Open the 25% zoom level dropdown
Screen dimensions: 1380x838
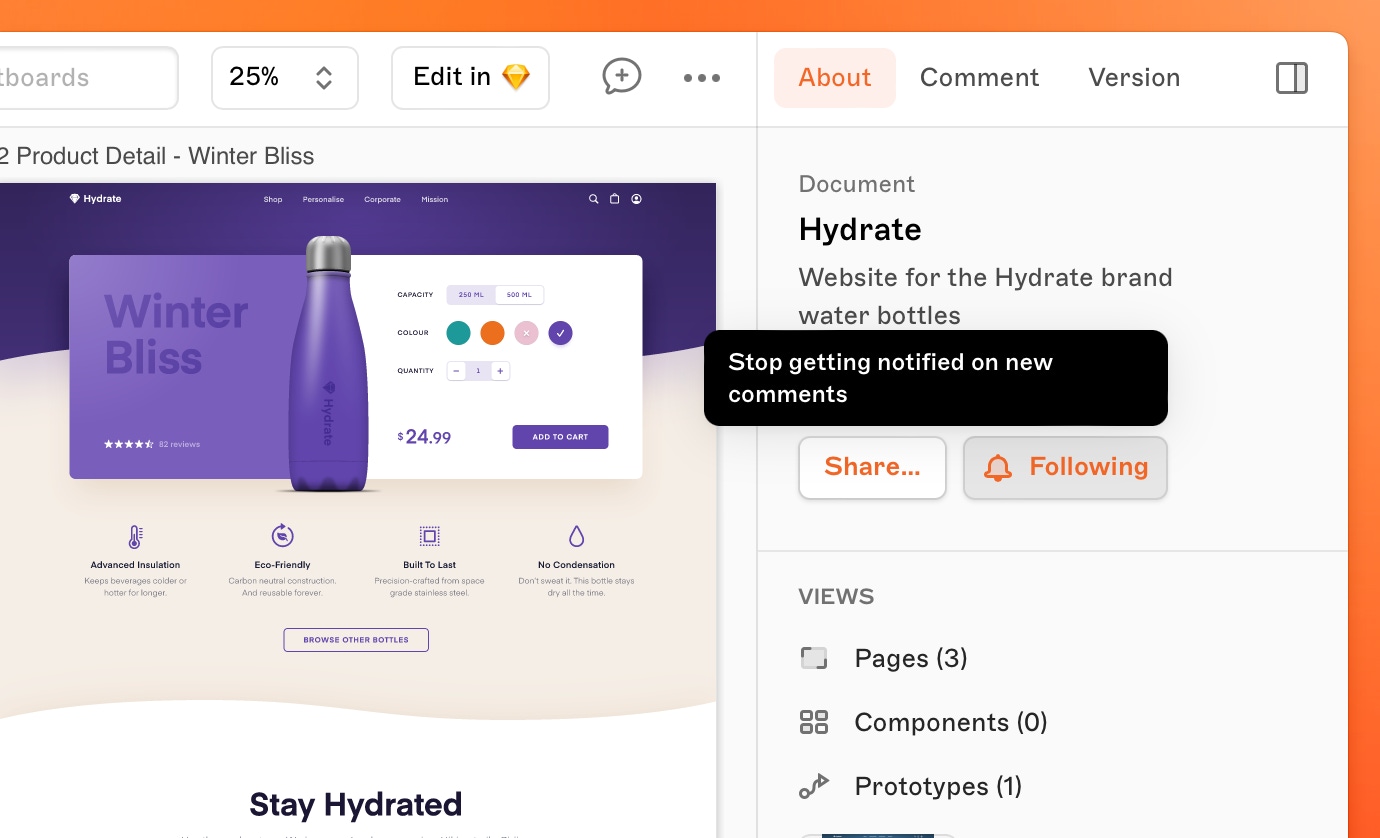[284, 78]
